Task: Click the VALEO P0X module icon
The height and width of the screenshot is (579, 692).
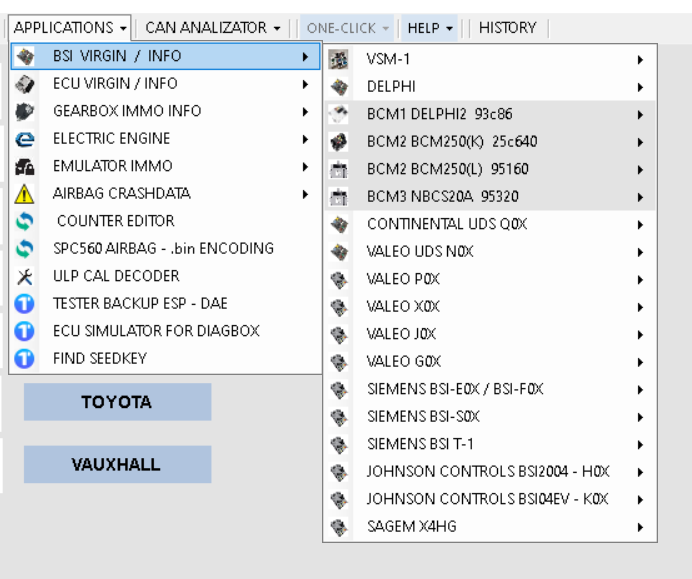Action: pyautogui.click(x=338, y=279)
